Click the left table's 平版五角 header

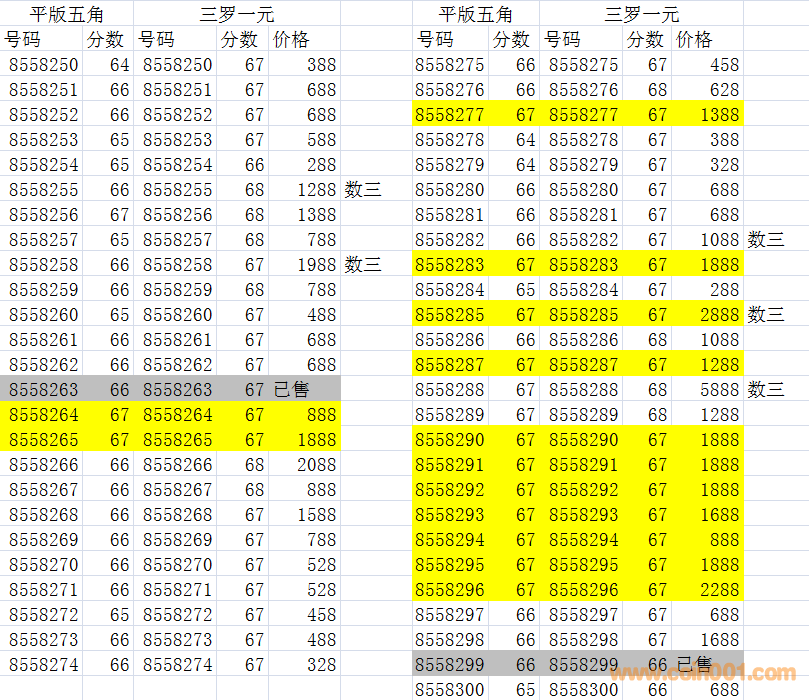pyautogui.click(x=67, y=14)
